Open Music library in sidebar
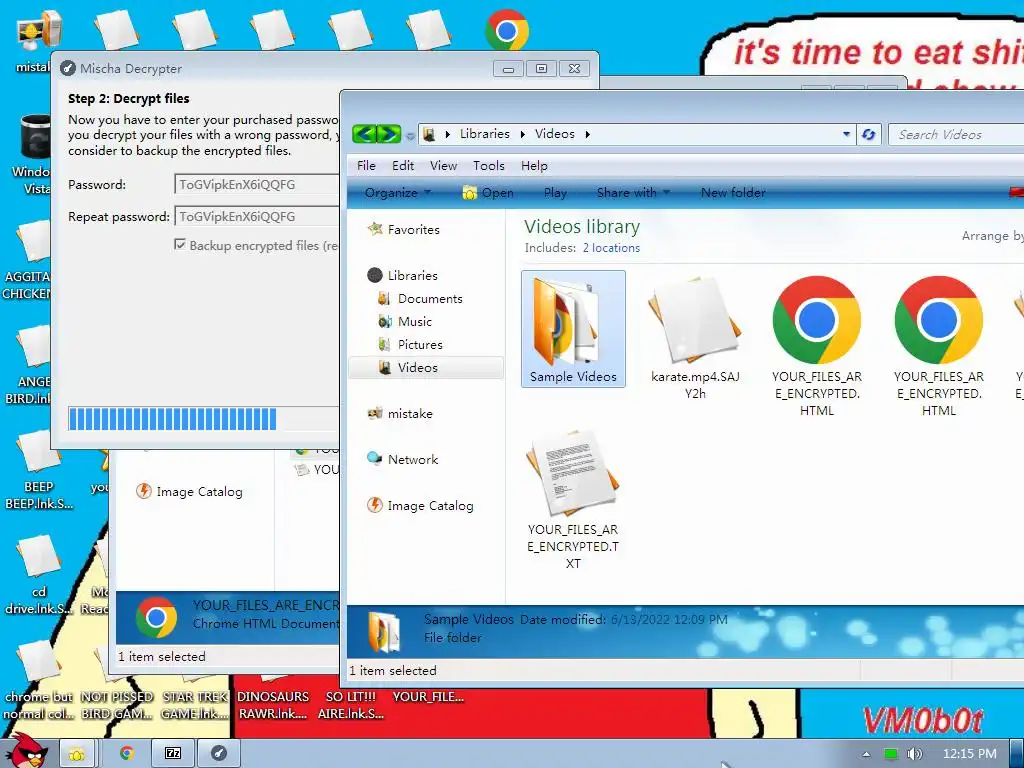Viewport: 1024px width, 768px height. point(405,321)
